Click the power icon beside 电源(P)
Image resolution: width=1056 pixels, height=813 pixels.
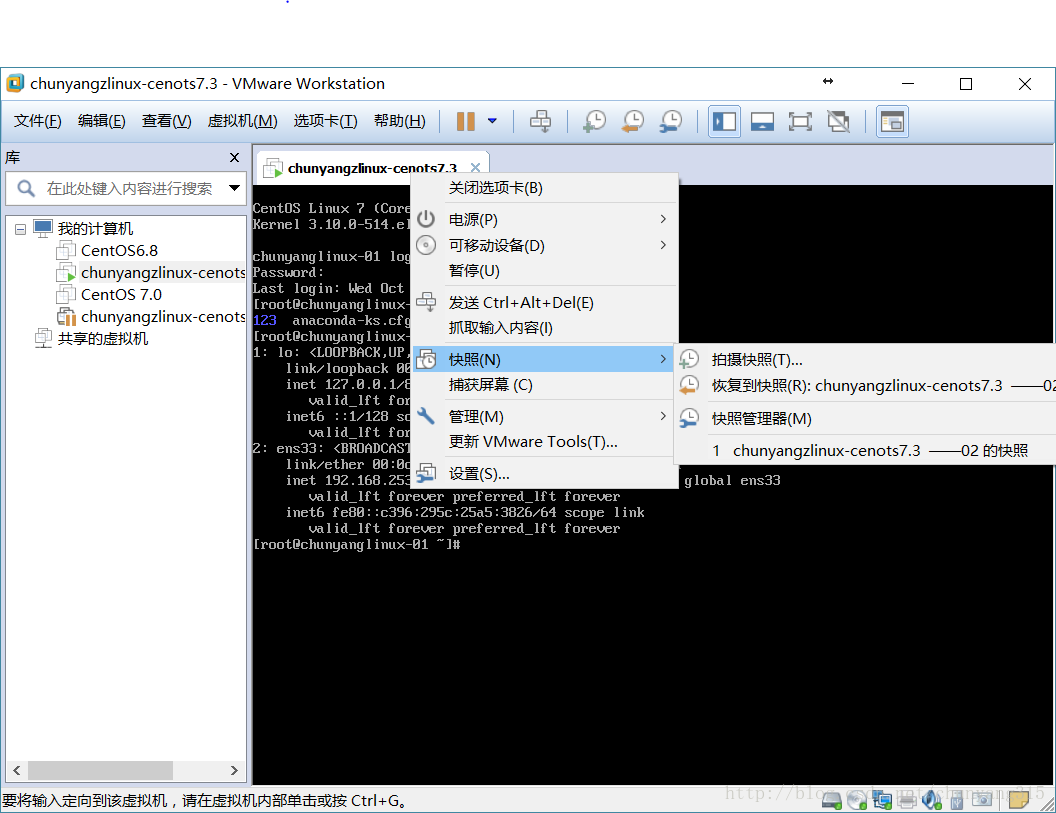(x=426, y=219)
